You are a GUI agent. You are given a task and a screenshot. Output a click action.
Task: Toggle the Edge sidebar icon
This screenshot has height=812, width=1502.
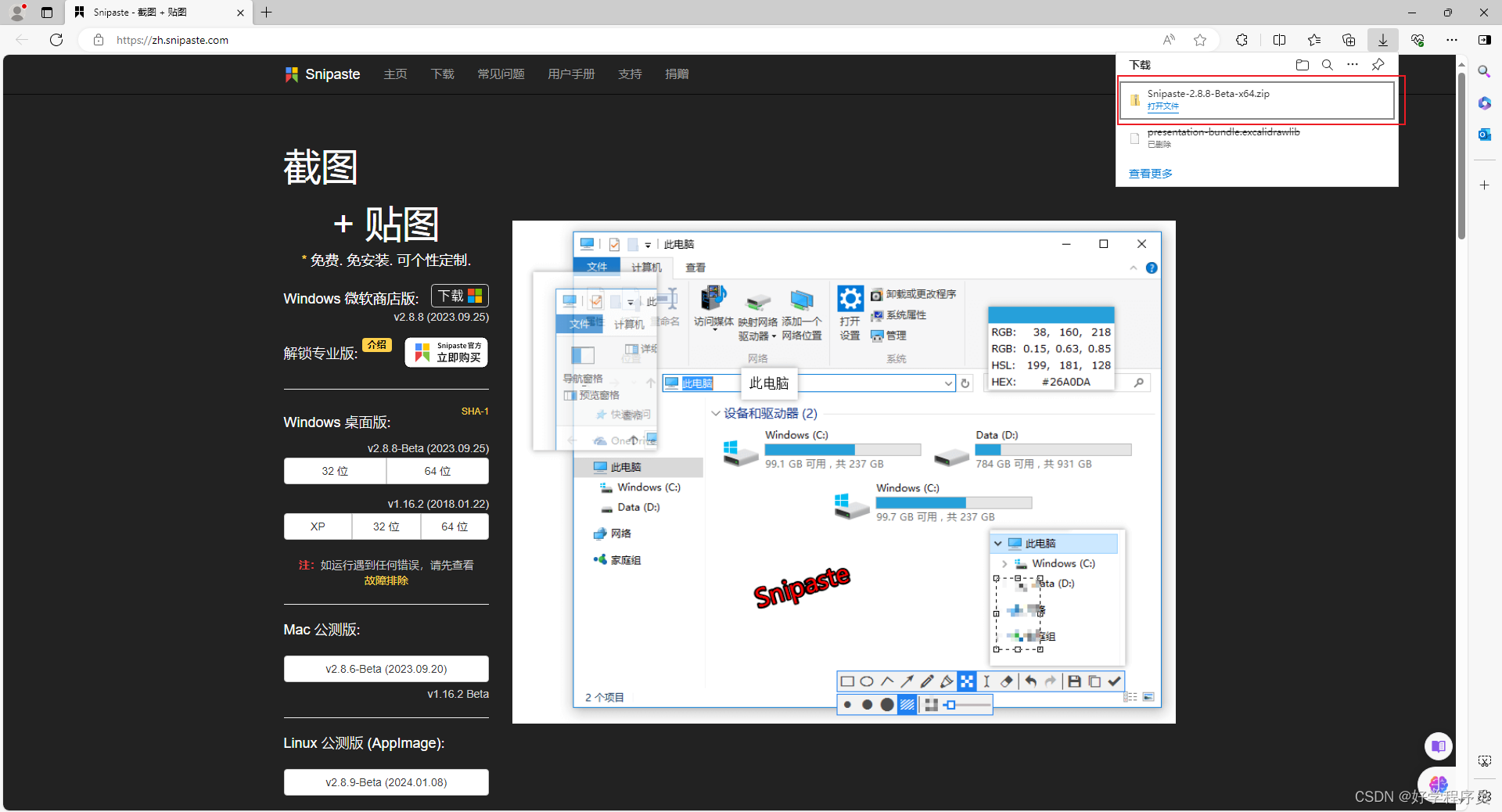click(1485, 40)
